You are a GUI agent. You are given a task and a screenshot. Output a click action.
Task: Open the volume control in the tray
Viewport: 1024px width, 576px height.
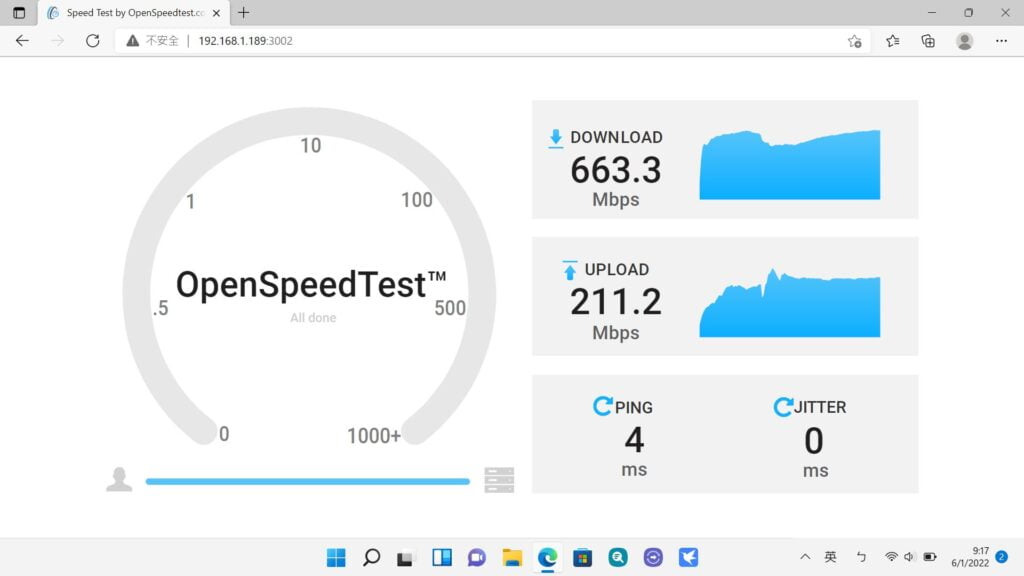pyautogui.click(x=909, y=557)
